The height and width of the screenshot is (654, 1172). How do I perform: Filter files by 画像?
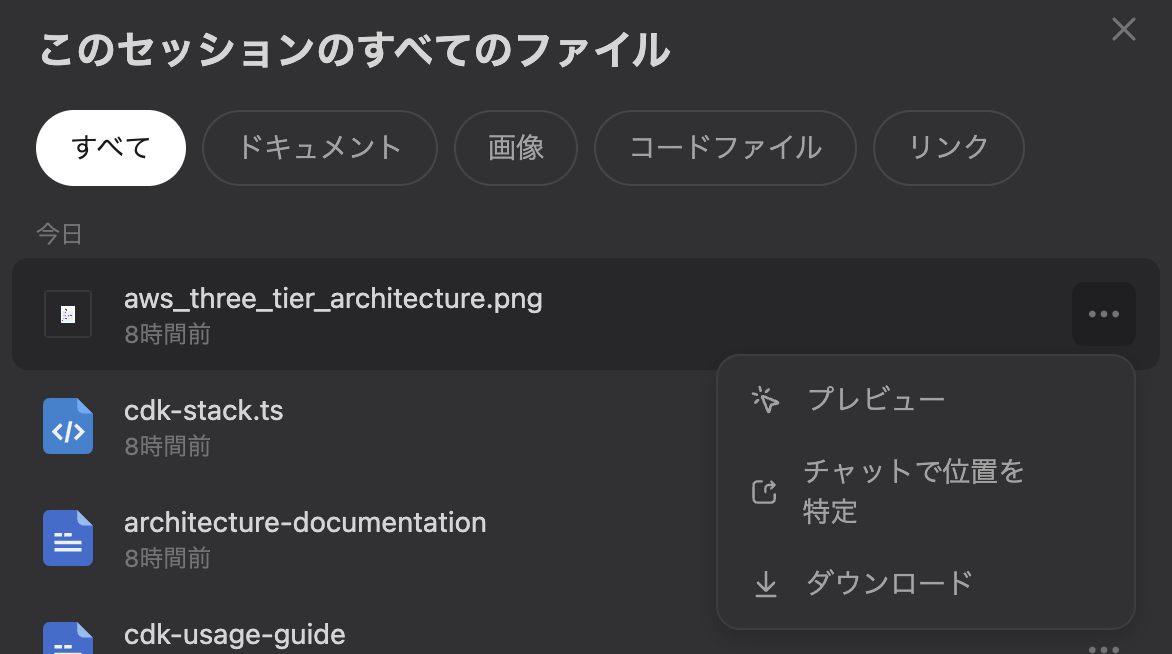[516, 148]
